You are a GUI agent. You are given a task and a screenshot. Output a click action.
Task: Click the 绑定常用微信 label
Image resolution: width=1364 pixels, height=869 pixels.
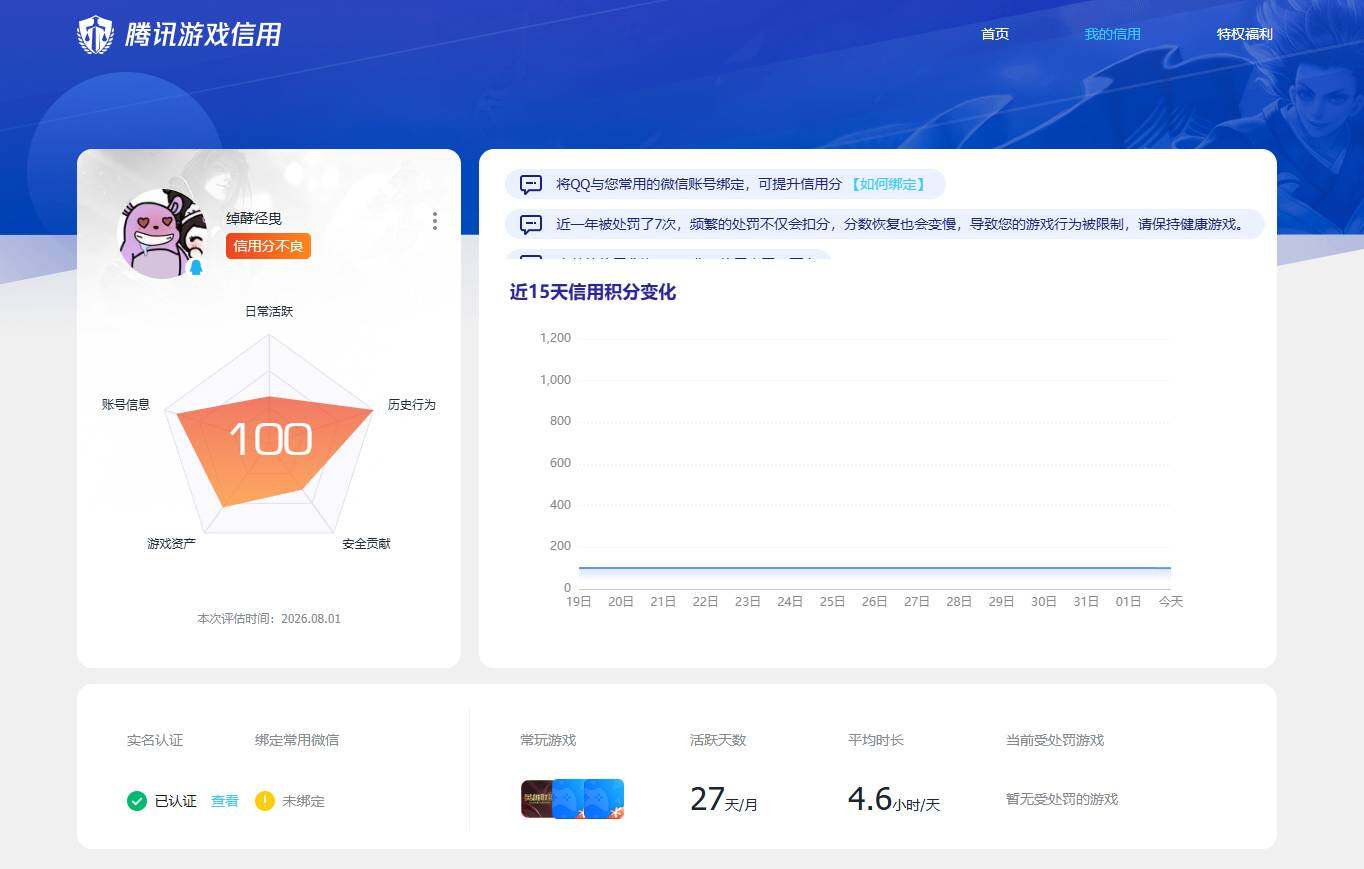tap(297, 741)
